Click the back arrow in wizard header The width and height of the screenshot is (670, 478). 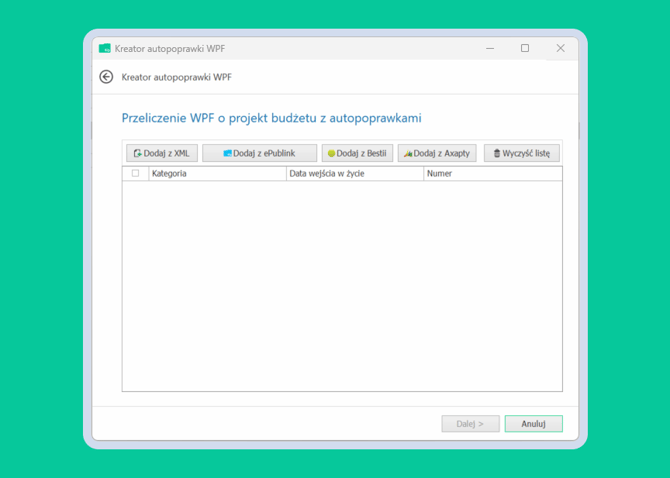(106, 77)
